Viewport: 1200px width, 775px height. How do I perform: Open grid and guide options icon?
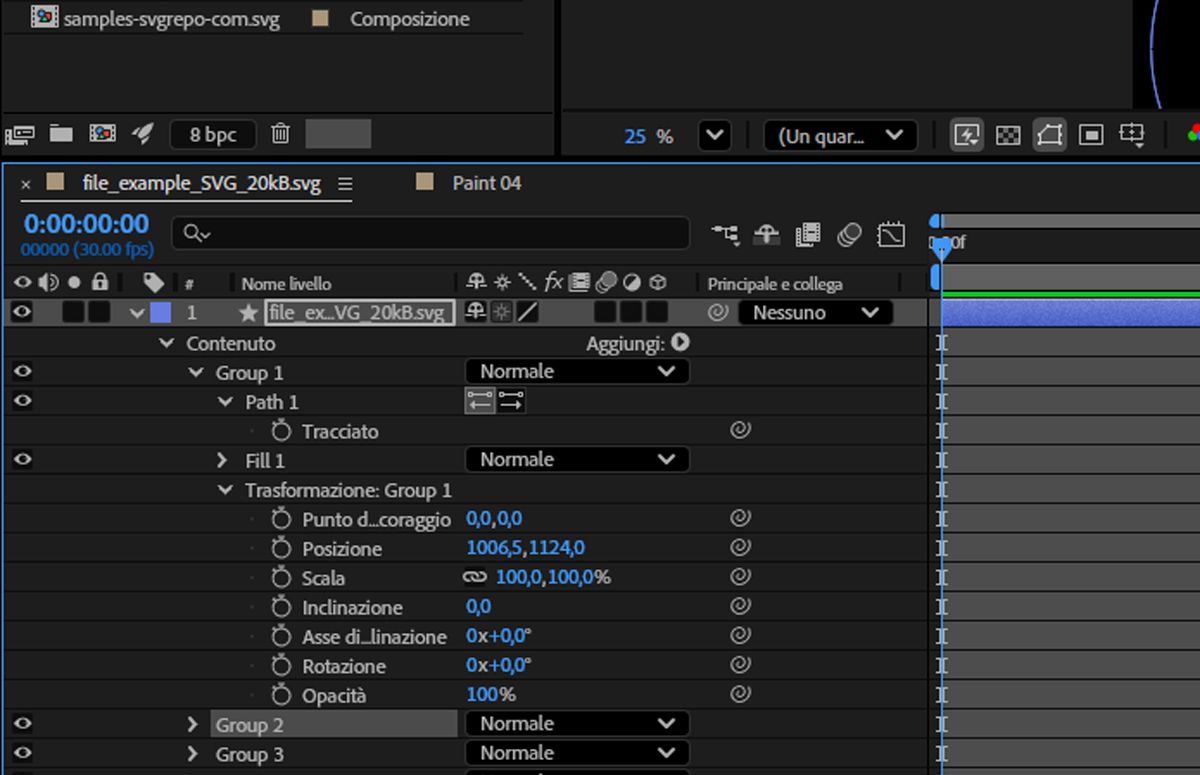pyautogui.click(x=1132, y=135)
